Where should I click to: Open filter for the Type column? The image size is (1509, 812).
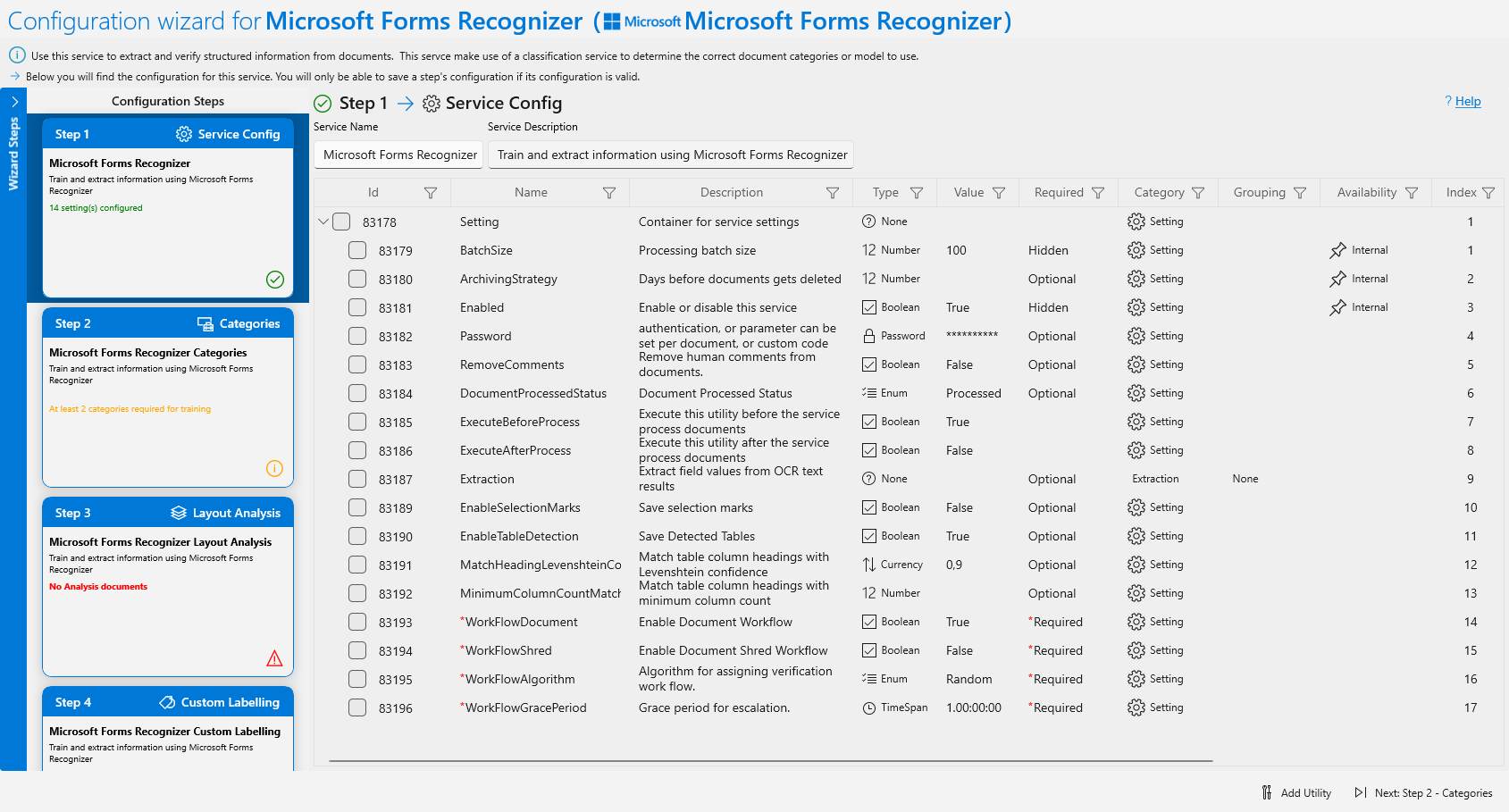917,193
